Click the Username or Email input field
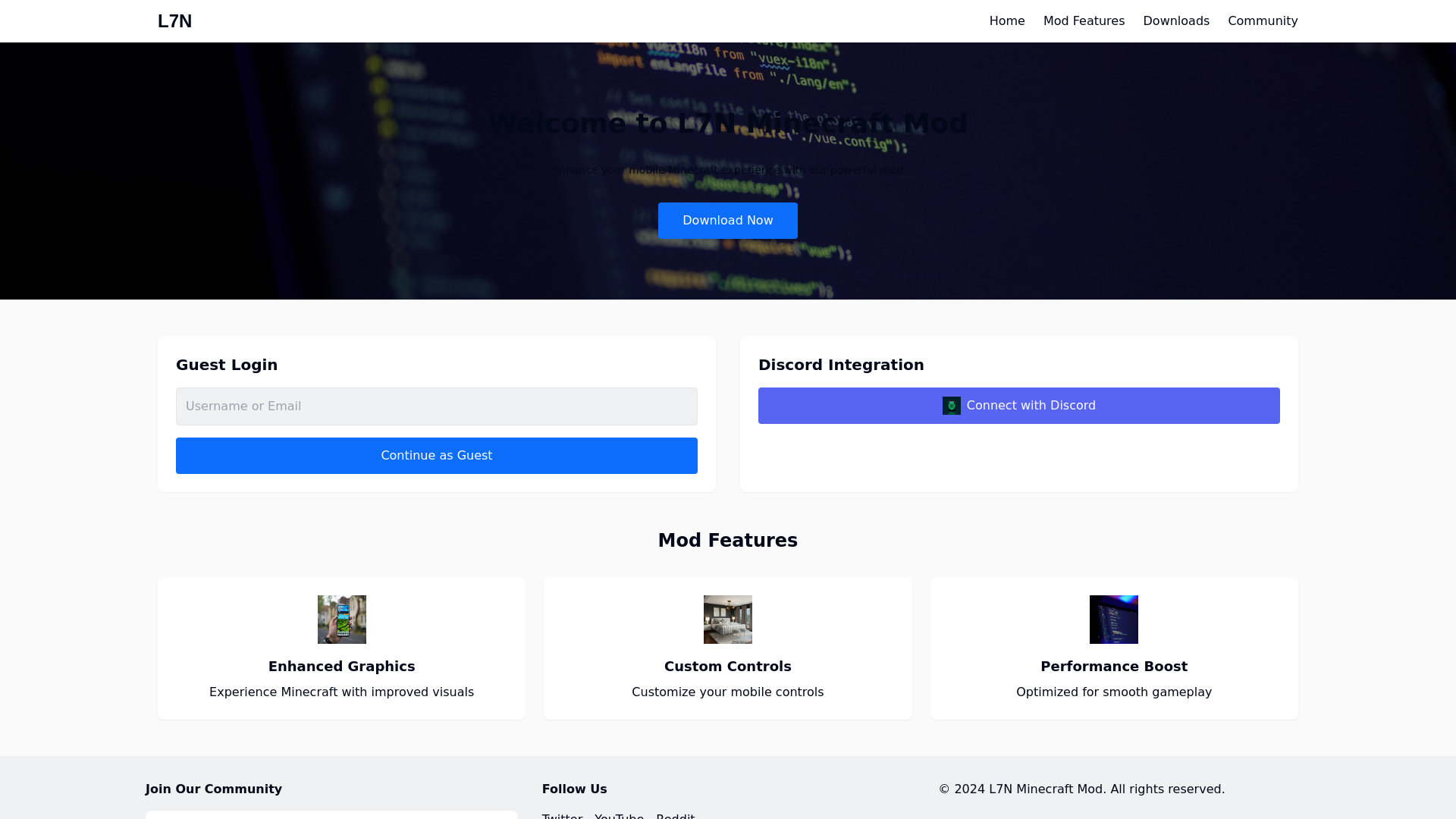 [x=436, y=406]
